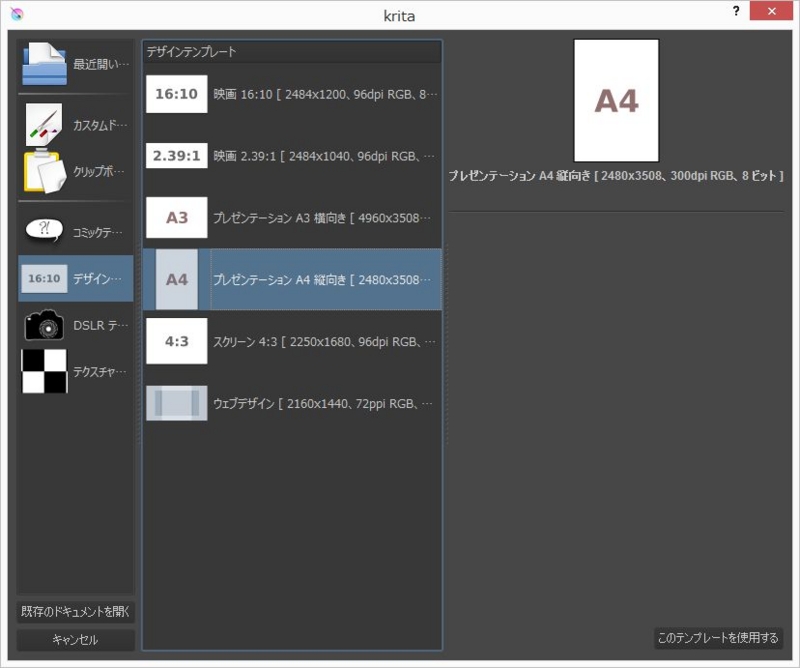
Task: Click the Krita logo in the title bar
Action: (16, 14)
